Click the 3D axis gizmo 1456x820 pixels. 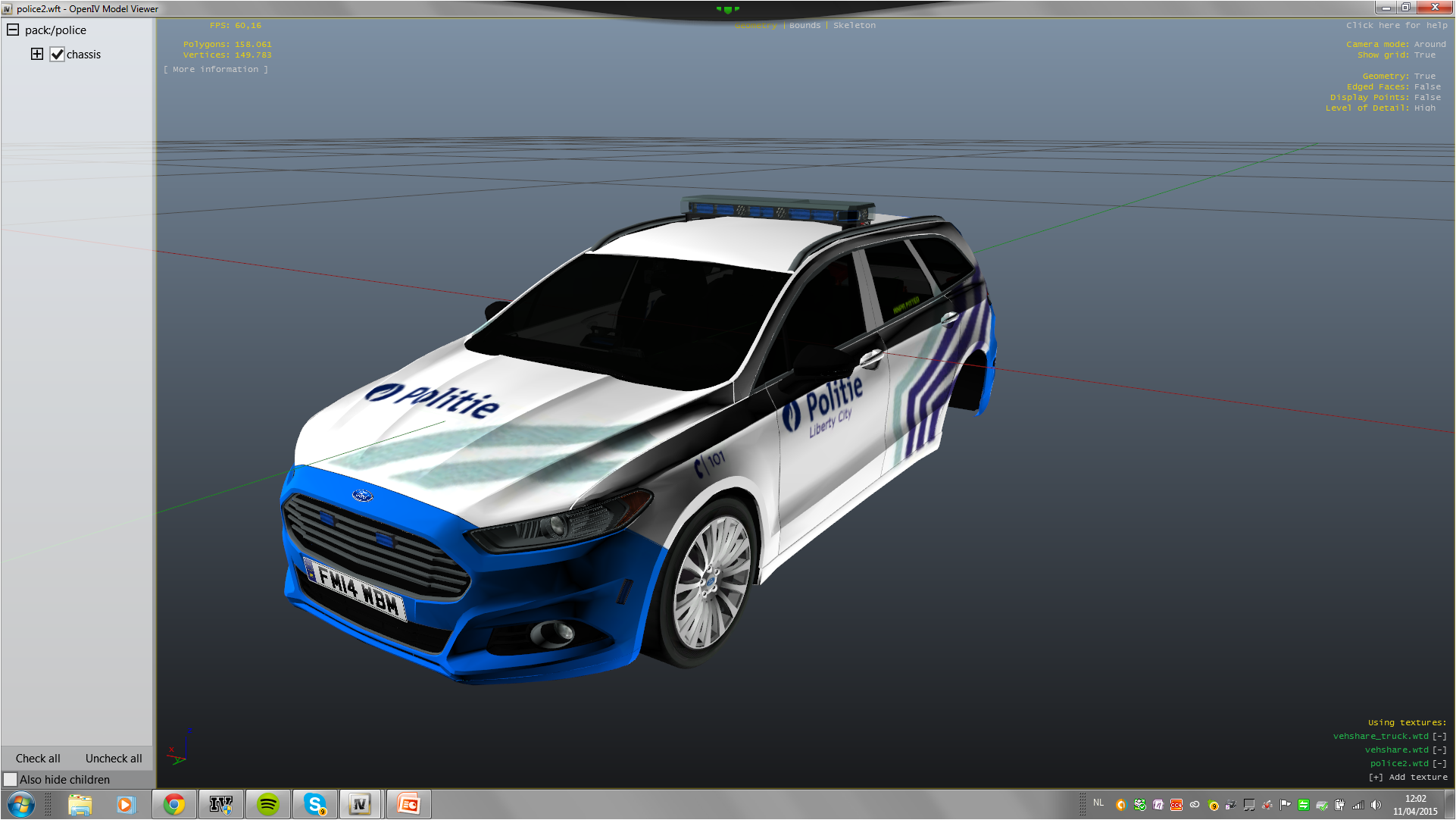[x=179, y=748]
